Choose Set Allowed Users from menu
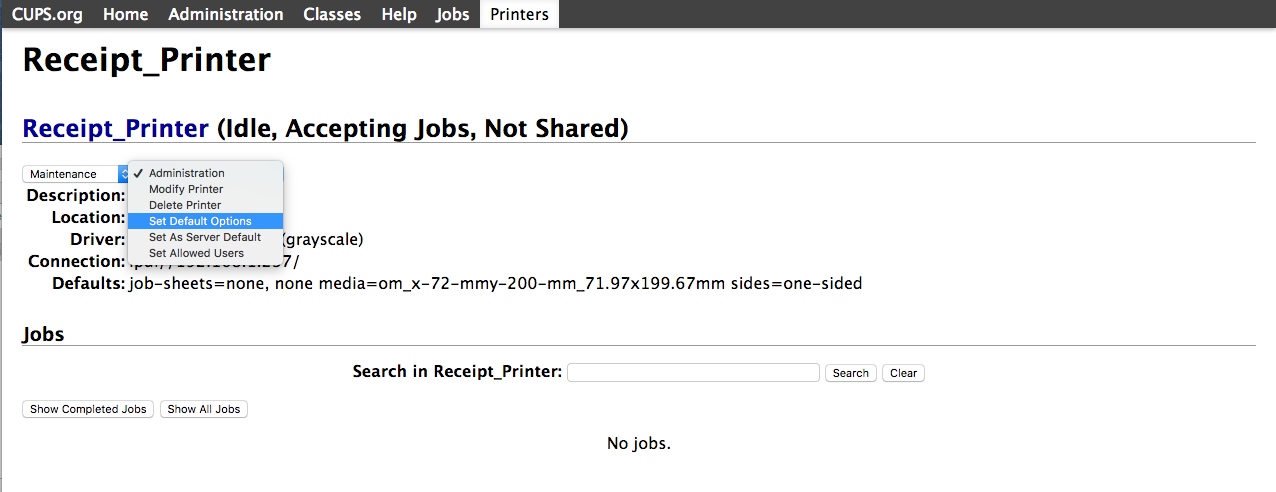The image size is (1276, 492). 196,253
